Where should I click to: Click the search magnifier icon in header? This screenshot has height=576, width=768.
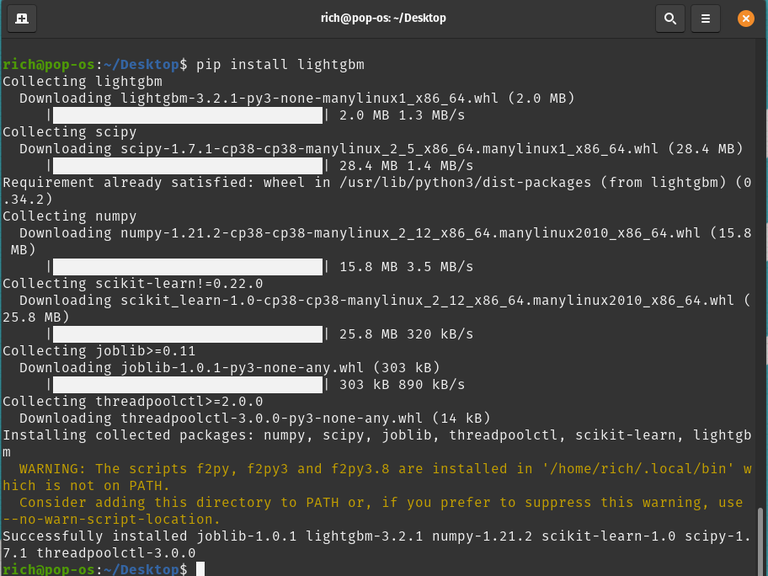click(x=670, y=19)
